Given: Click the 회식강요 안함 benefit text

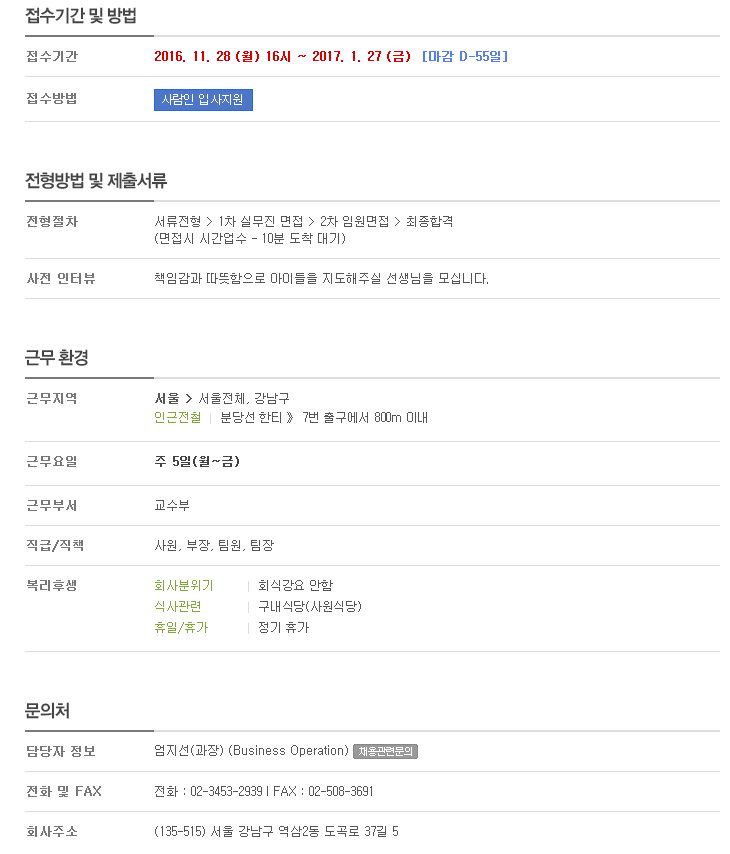Looking at the screenshot, I should 295,585.
